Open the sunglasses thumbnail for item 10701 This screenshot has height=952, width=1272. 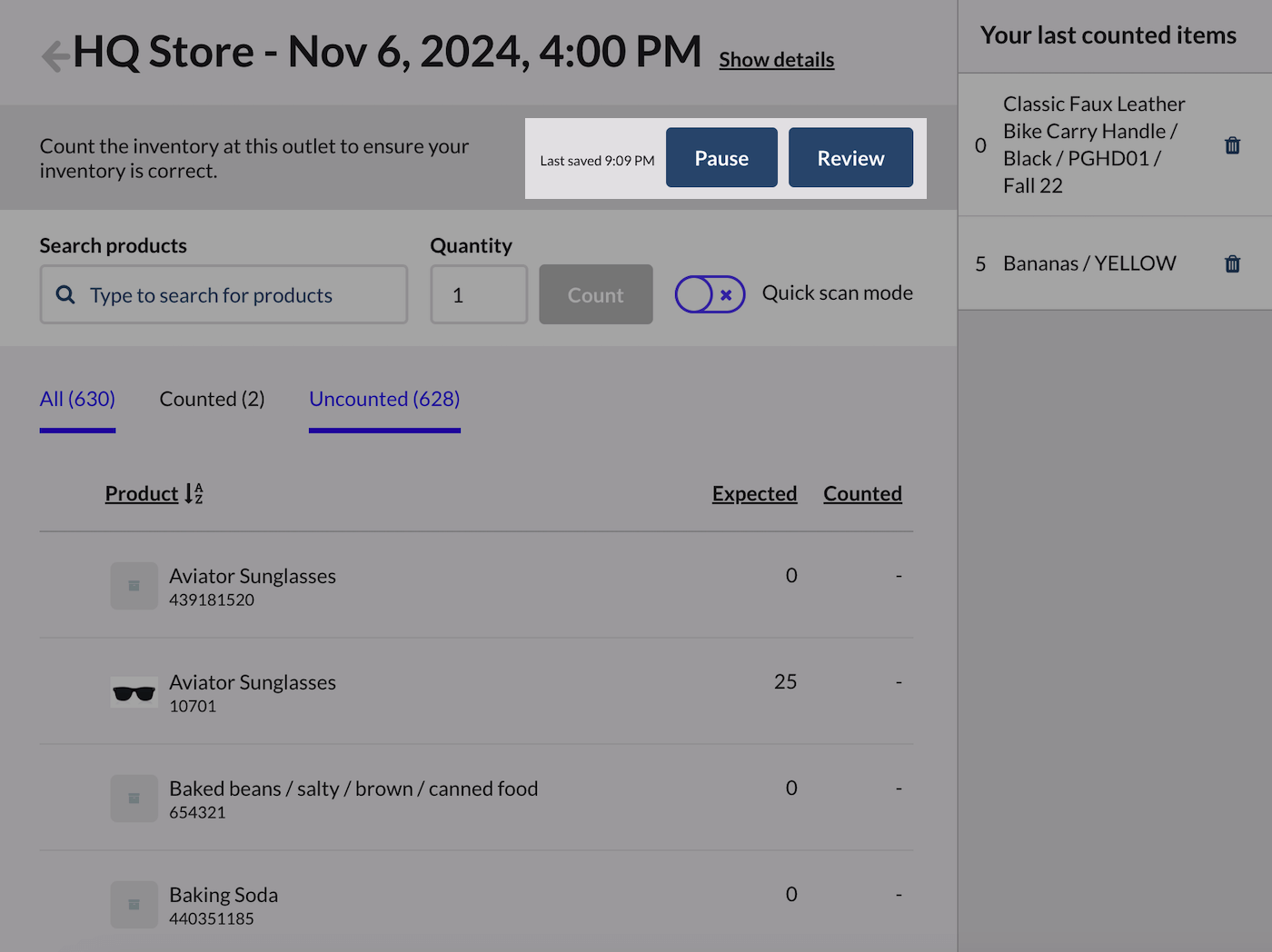(x=134, y=692)
